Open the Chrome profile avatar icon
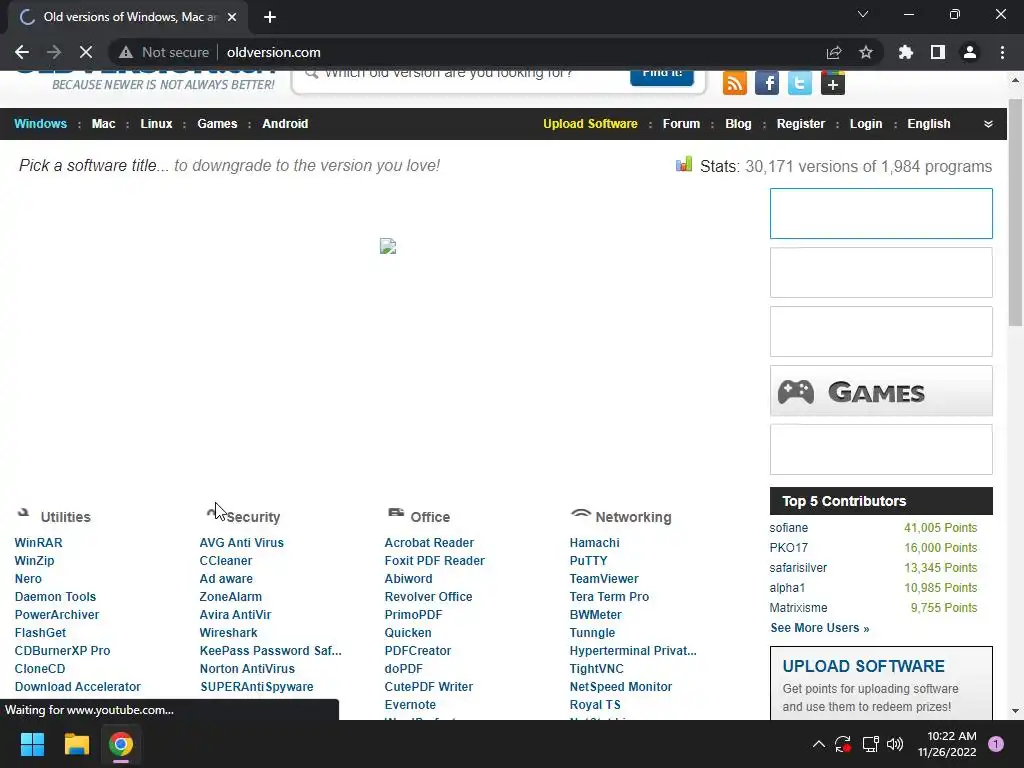The image size is (1024, 768). 970,52
